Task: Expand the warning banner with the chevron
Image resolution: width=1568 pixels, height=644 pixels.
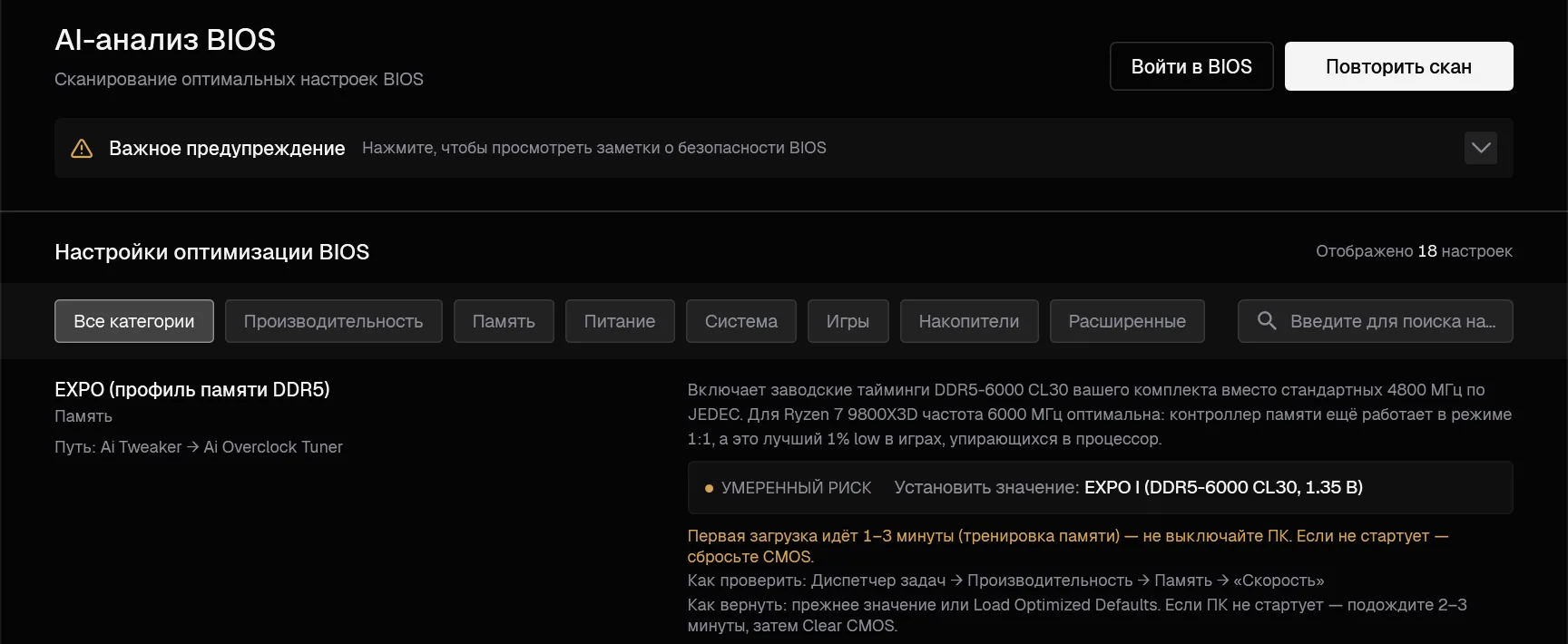Action: click(x=1481, y=148)
